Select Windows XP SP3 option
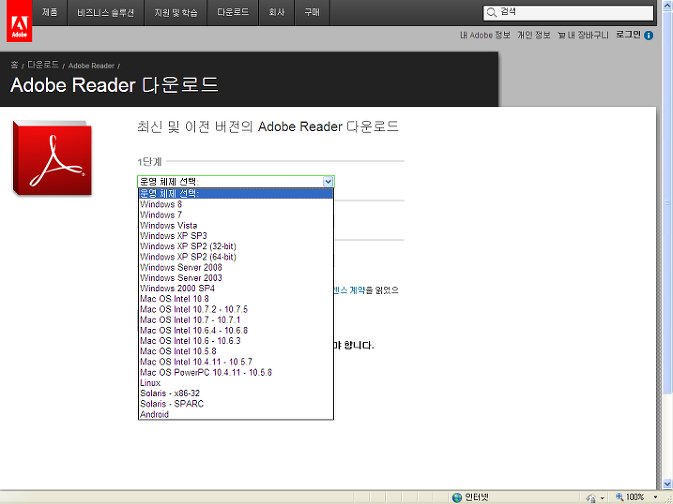 point(236,236)
